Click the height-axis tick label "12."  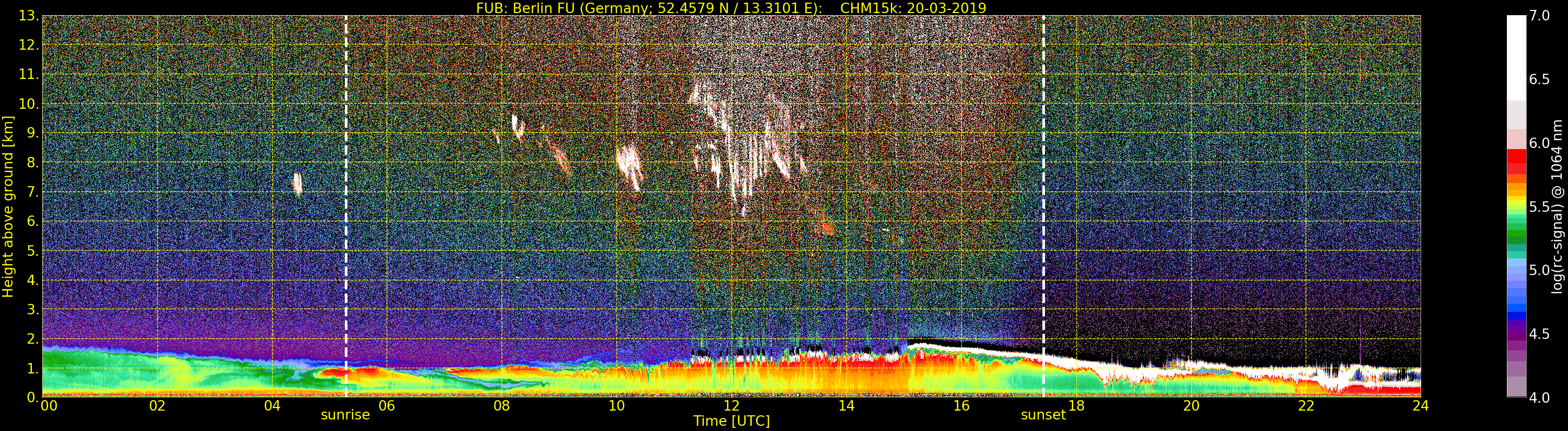tap(29, 45)
